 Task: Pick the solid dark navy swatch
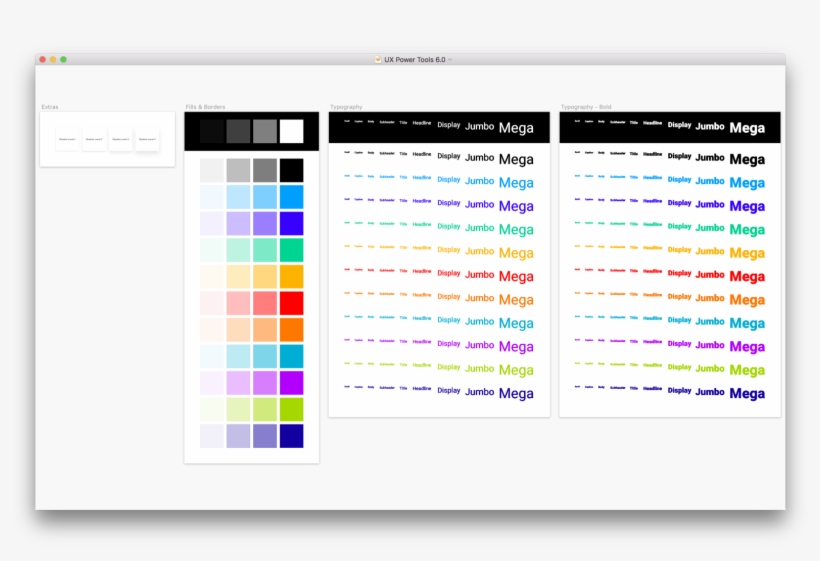(291, 436)
